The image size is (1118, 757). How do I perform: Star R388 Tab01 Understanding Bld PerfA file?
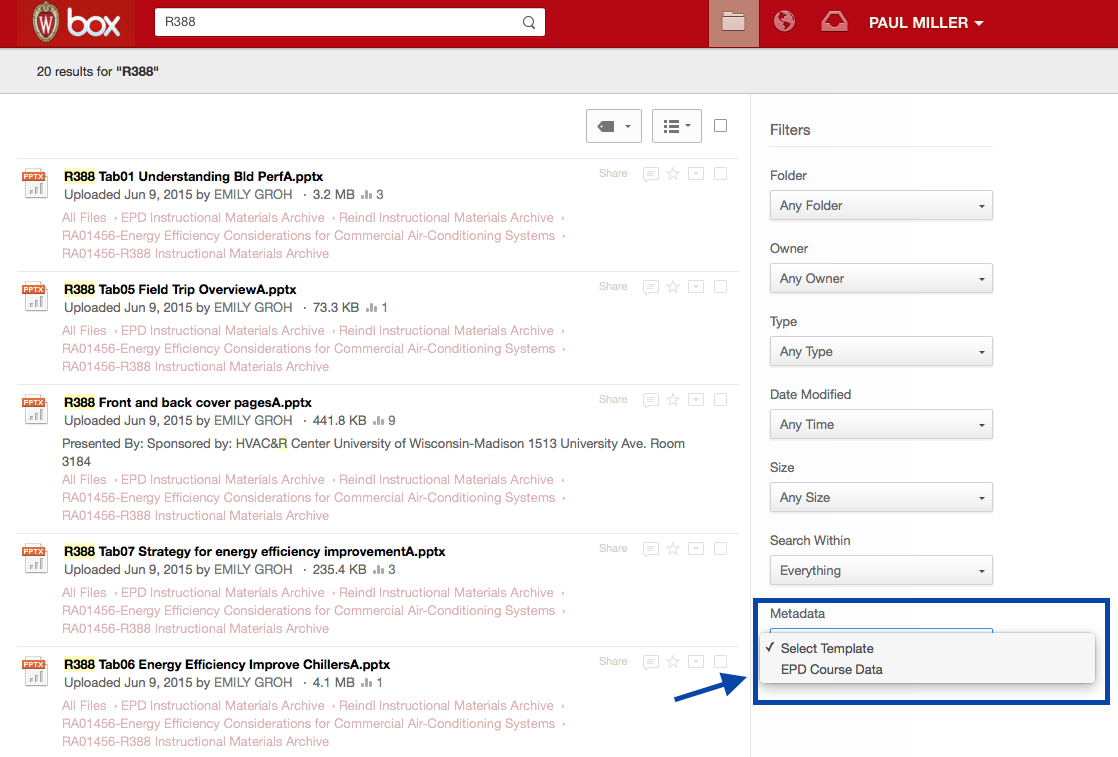pyautogui.click(x=673, y=173)
